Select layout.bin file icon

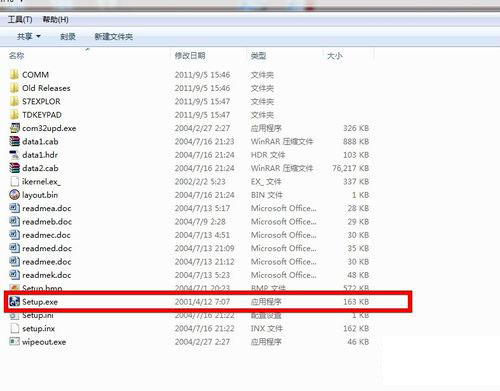pos(15,195)
